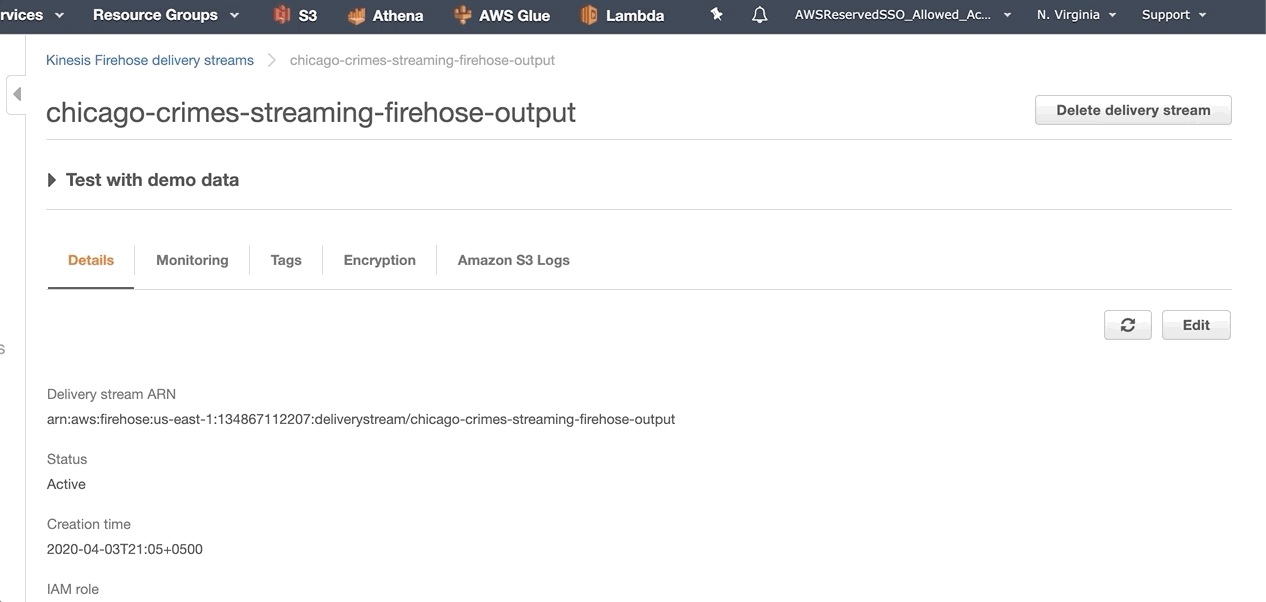Expand the left sidebar arrow

(x=17, y=94)
